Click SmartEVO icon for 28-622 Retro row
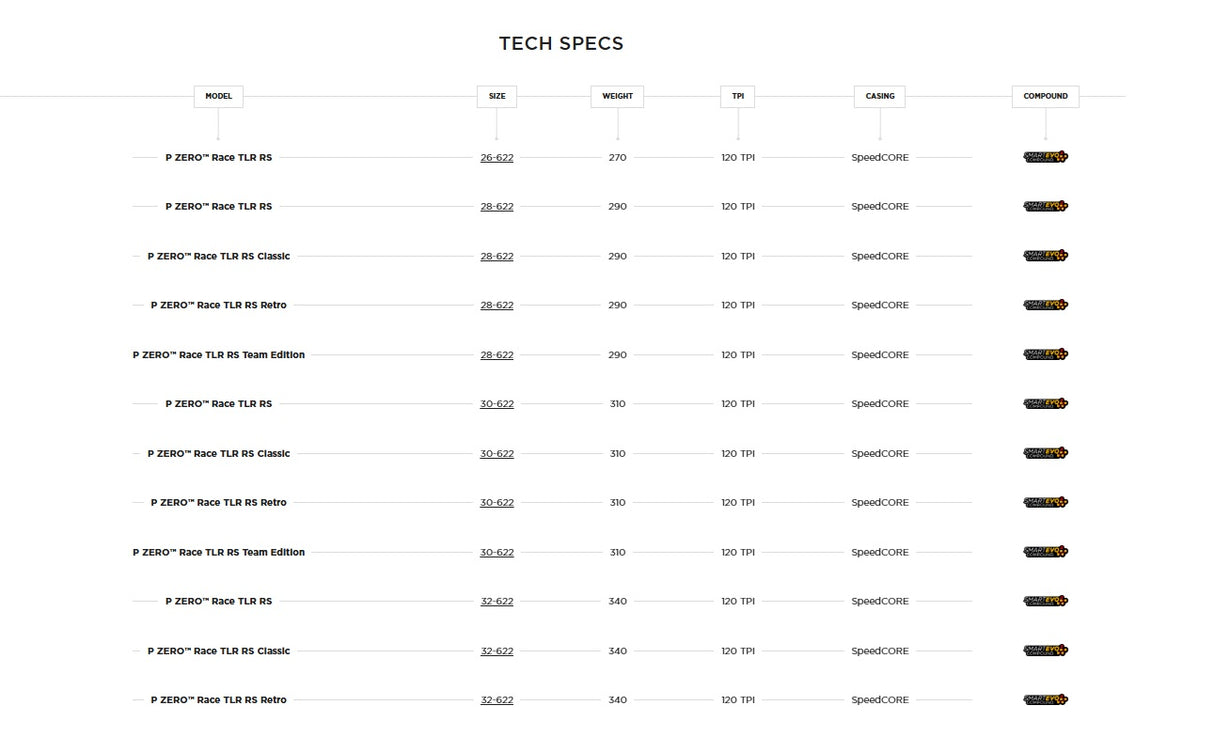Image resolution: width=1214 pixels, height=737 pixels. 1045,305
